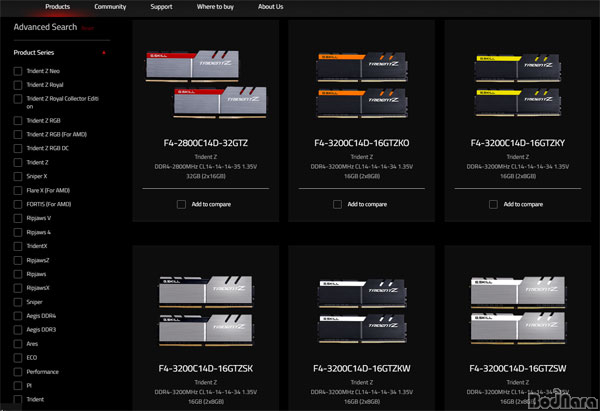This screenshot has height=411, width=600.
Task: Open the F4-3200C14D-16GTZKO orange memory image
Action: click(x=362, y=85)
